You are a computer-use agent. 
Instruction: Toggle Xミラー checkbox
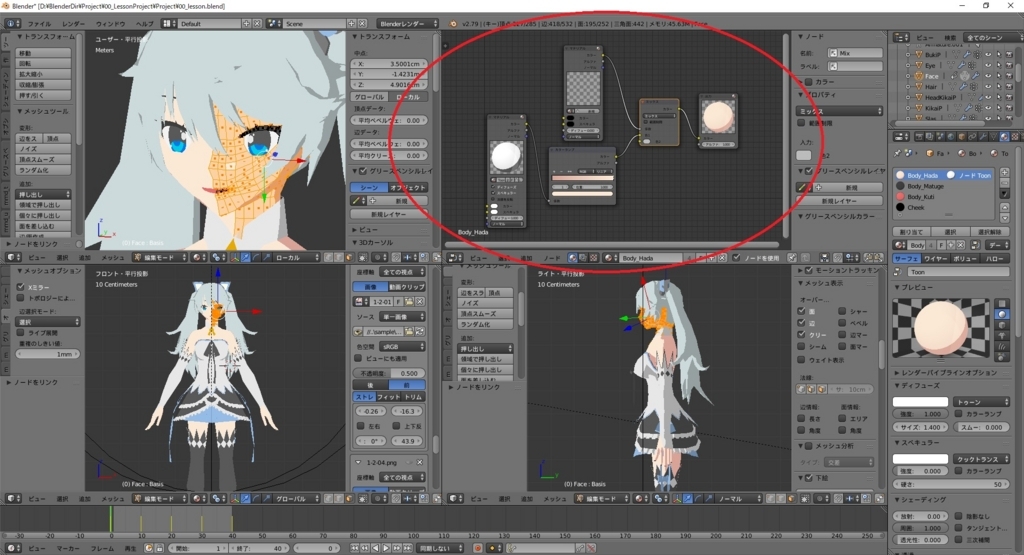click(21, 287)
